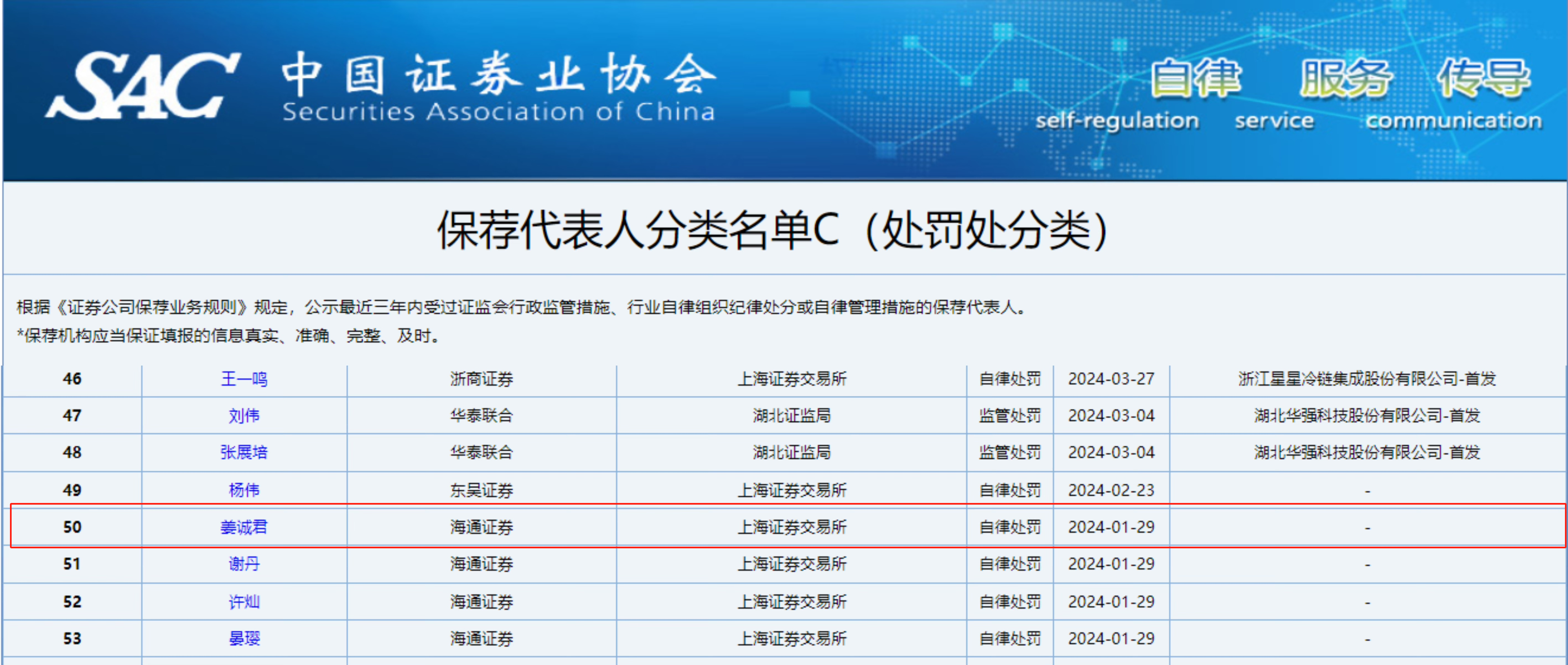Open the 许灿 name link
The height and width of the screenshot is (665, 1568).
pos(244,602)
